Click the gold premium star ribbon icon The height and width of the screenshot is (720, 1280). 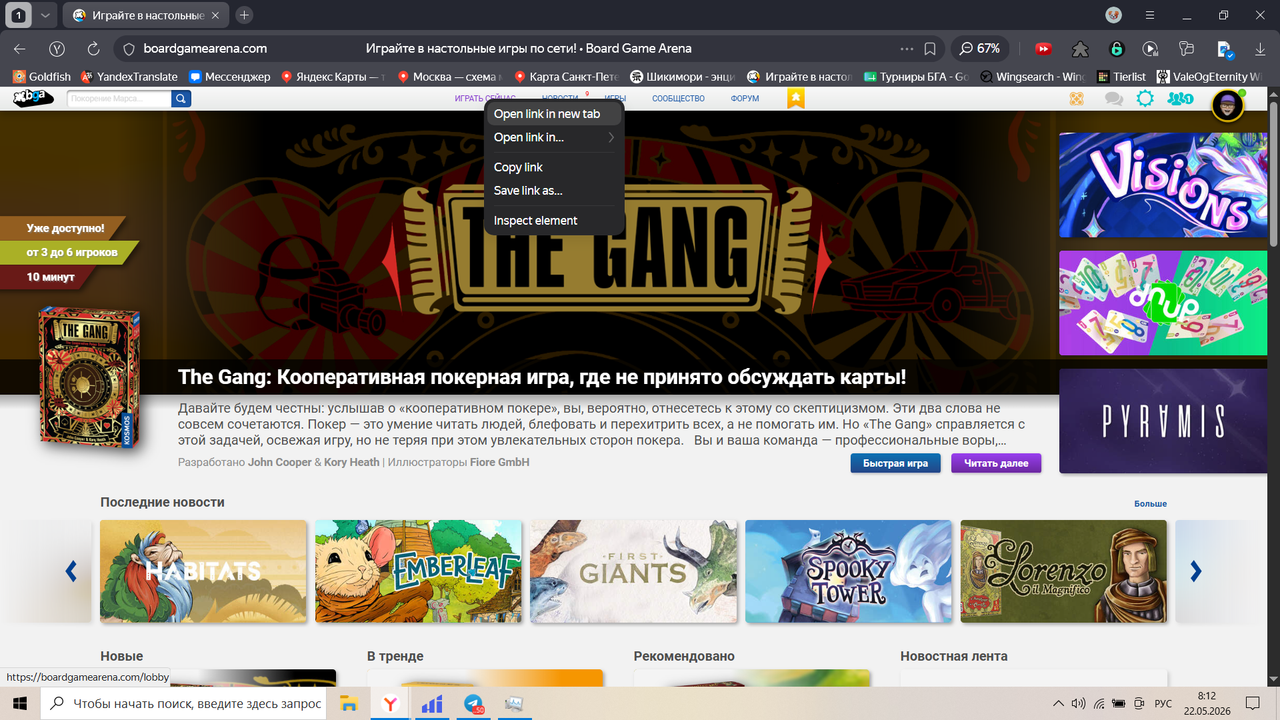(x=795, y=98)
